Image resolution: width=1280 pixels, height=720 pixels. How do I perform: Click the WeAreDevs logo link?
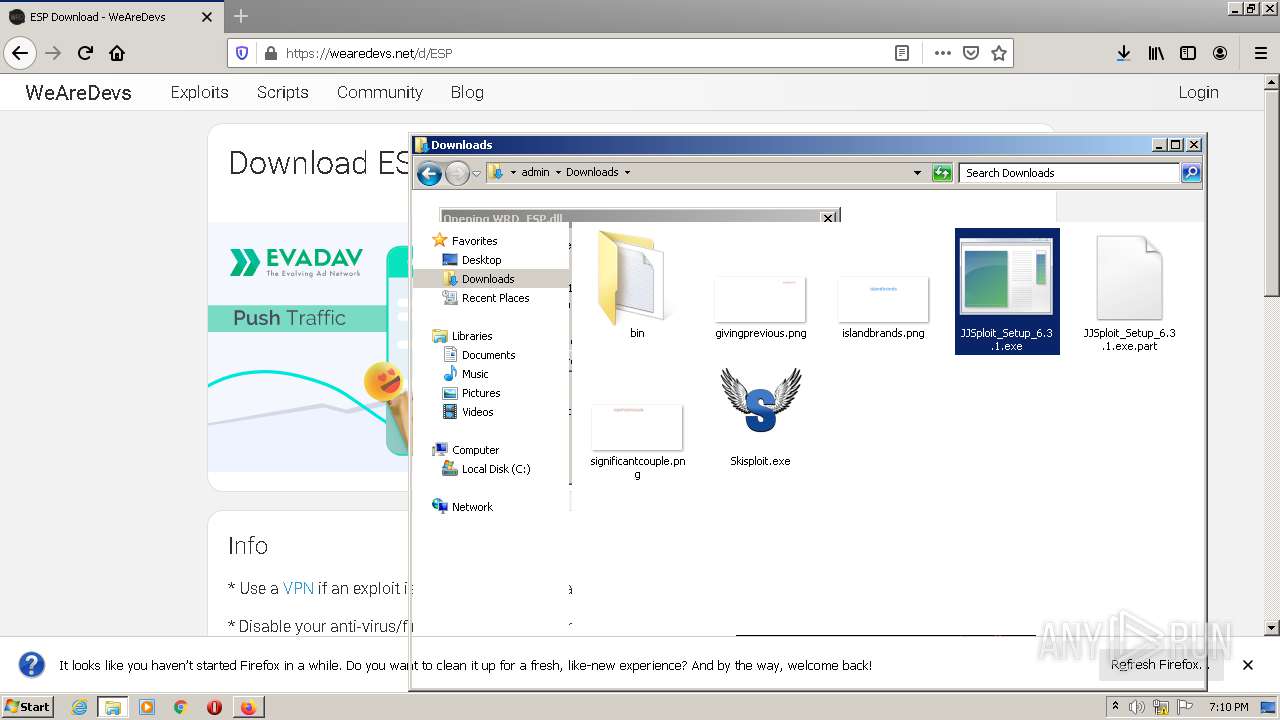(78, 92)
